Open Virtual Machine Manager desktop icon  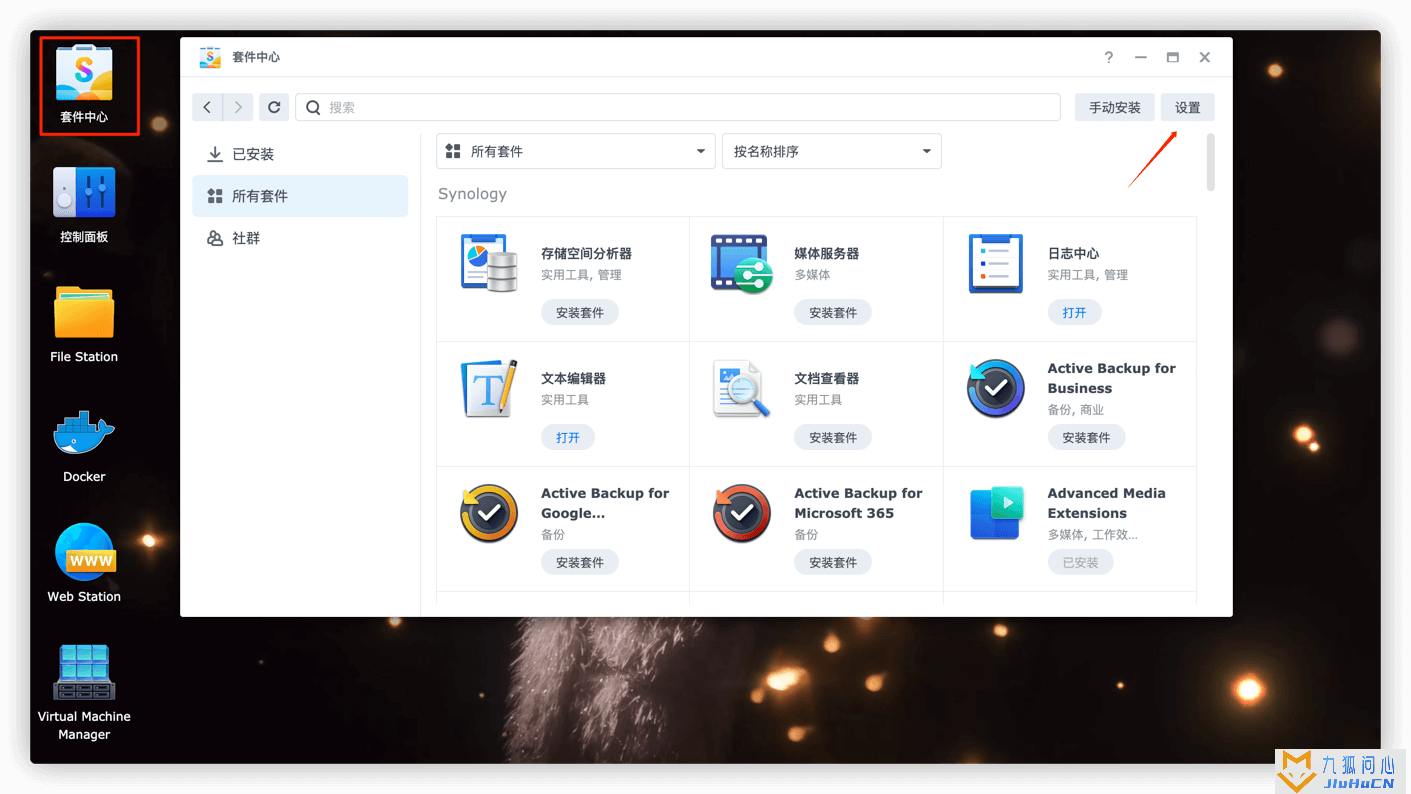(84, 692)
